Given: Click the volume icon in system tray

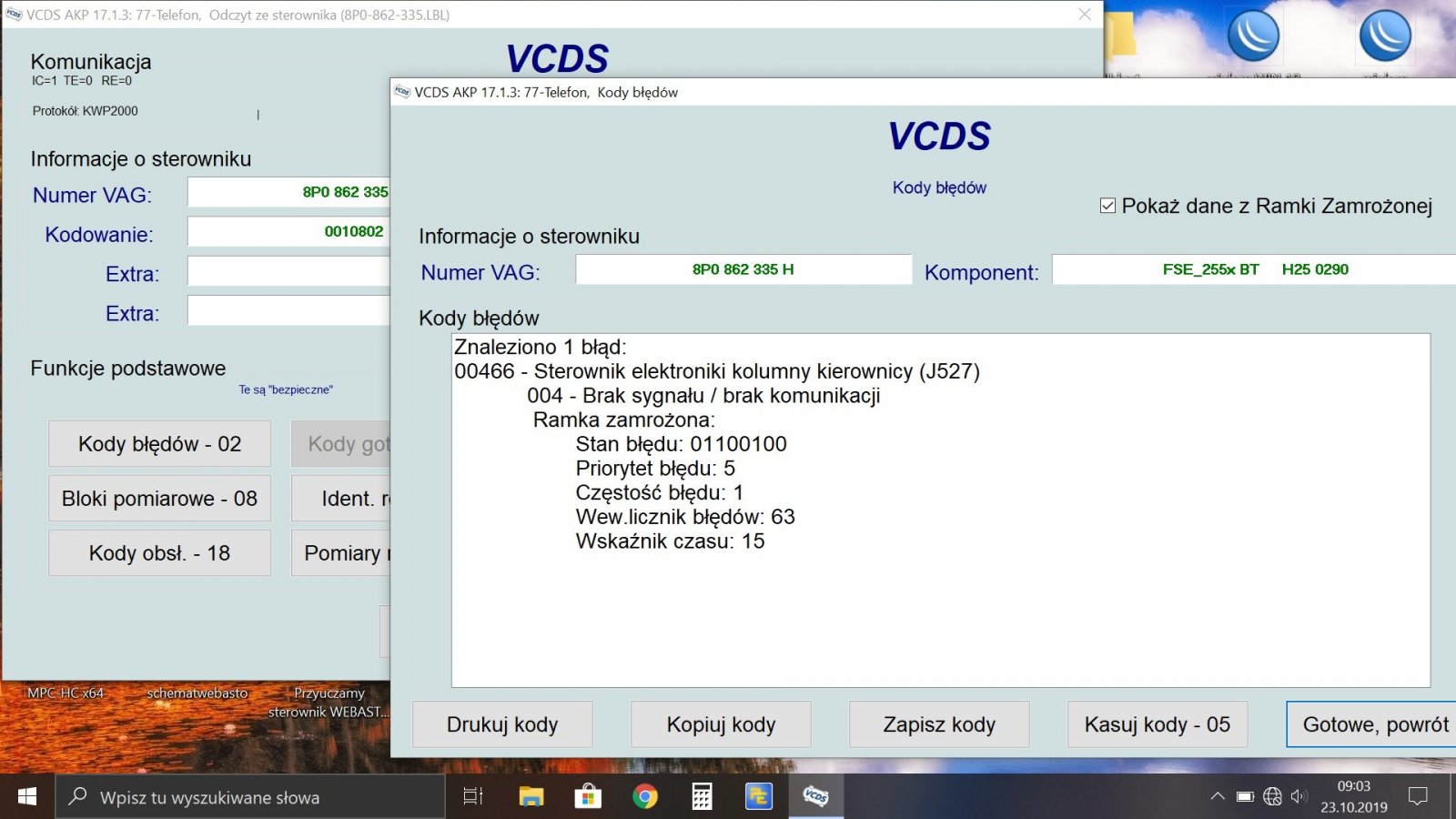Looking at the screenshot, I should click(1299, 797).
